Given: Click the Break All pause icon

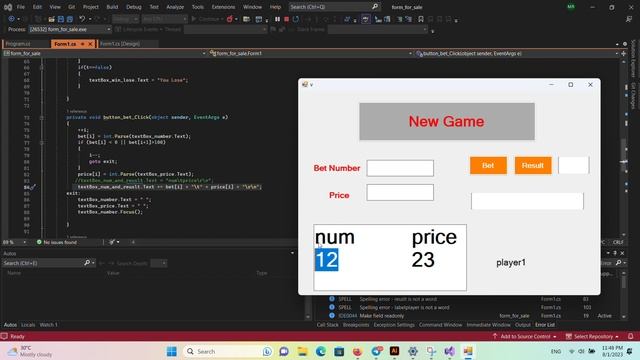Looking at the screenshot, I should click(278, 19).
